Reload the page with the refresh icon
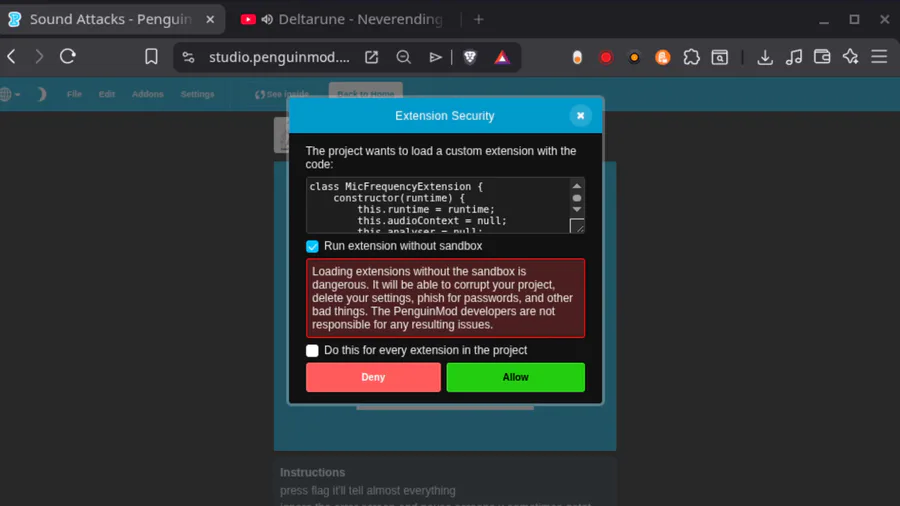900x506 pixels. click(68, 56)
